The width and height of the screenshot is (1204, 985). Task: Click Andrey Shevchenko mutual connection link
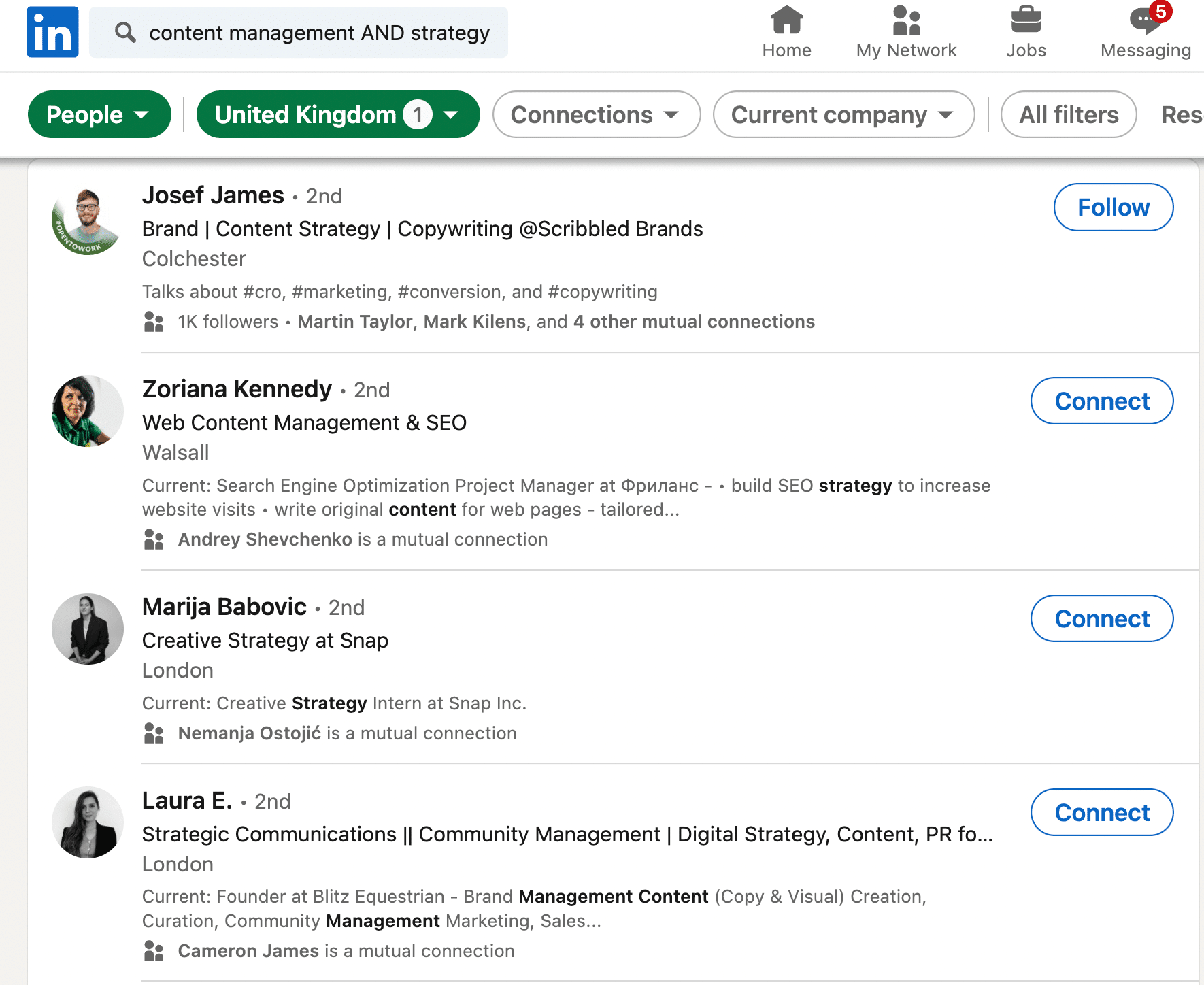point(265,539)
